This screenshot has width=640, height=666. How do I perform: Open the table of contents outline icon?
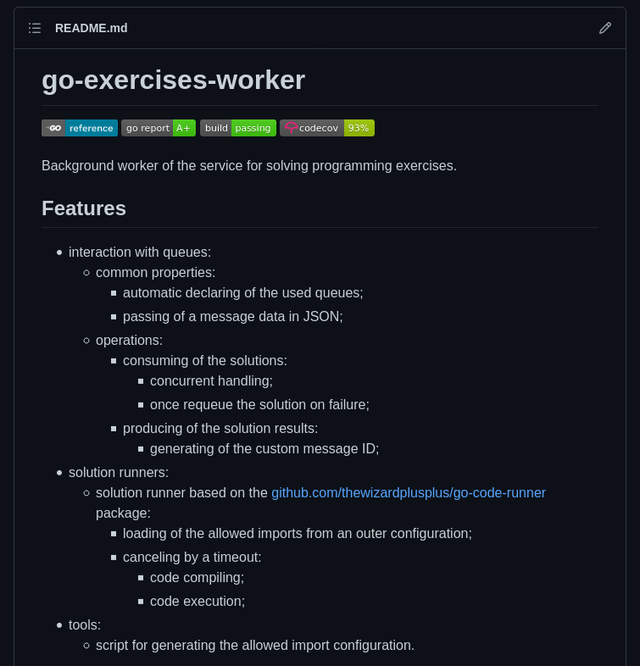(35, 28)
